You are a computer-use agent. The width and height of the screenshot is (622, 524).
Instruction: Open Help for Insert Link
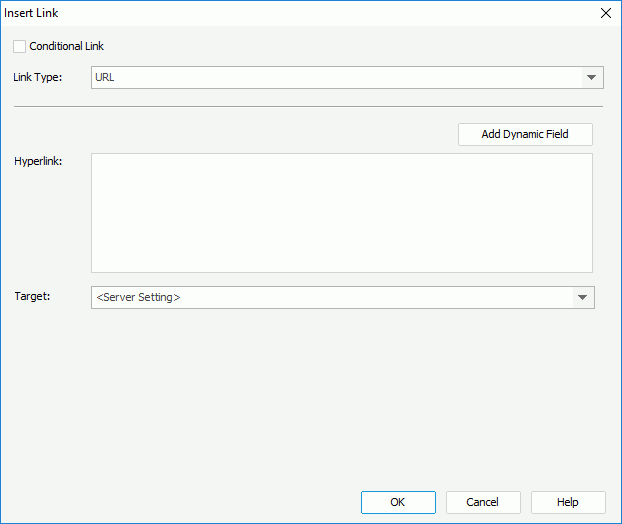click(x=568, y=502)
